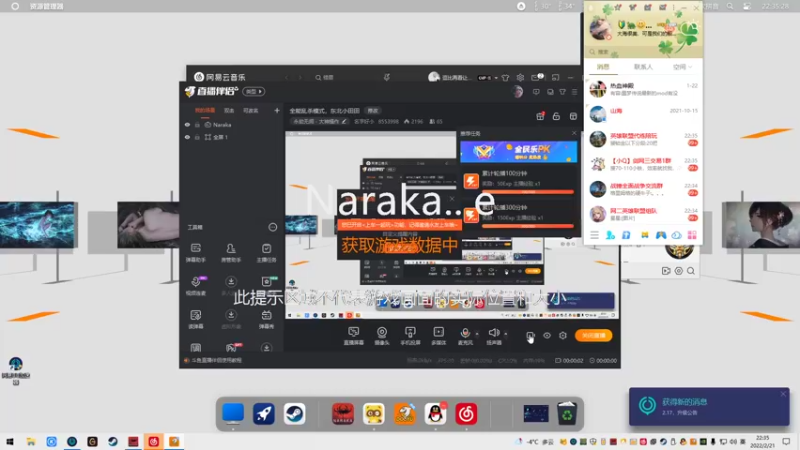Select the 全屏 1 source row
This screenshot has width=800, height=450.
[232, 137]
